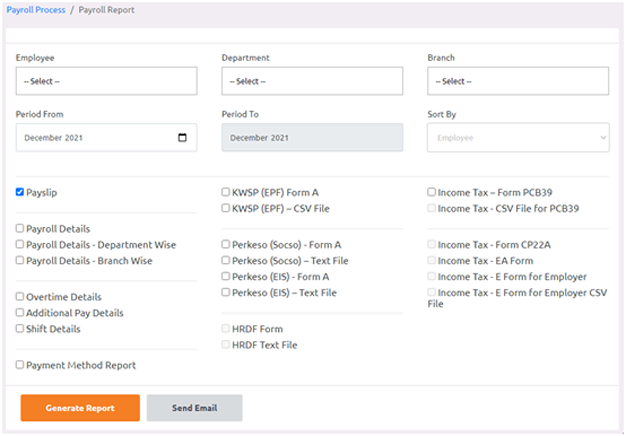Enable Additional Pay Details report
The height and width of the screenshot is (436, 626).
click(x=21, y=313)
